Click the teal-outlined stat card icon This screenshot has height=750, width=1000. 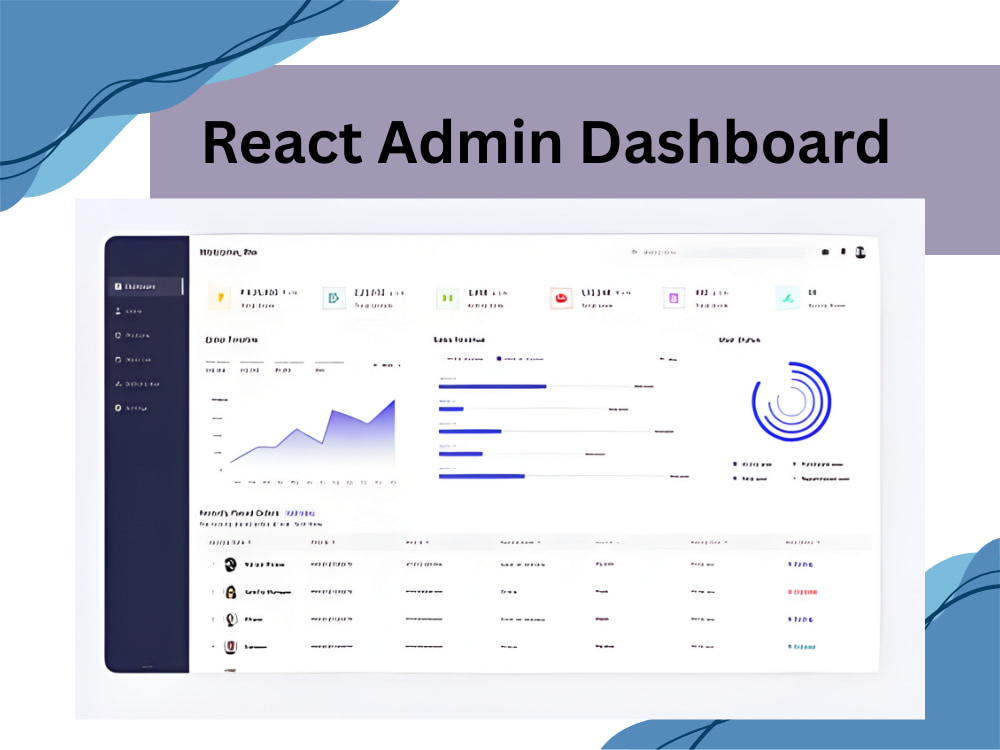pyautogui.click(x=334, y=298)
